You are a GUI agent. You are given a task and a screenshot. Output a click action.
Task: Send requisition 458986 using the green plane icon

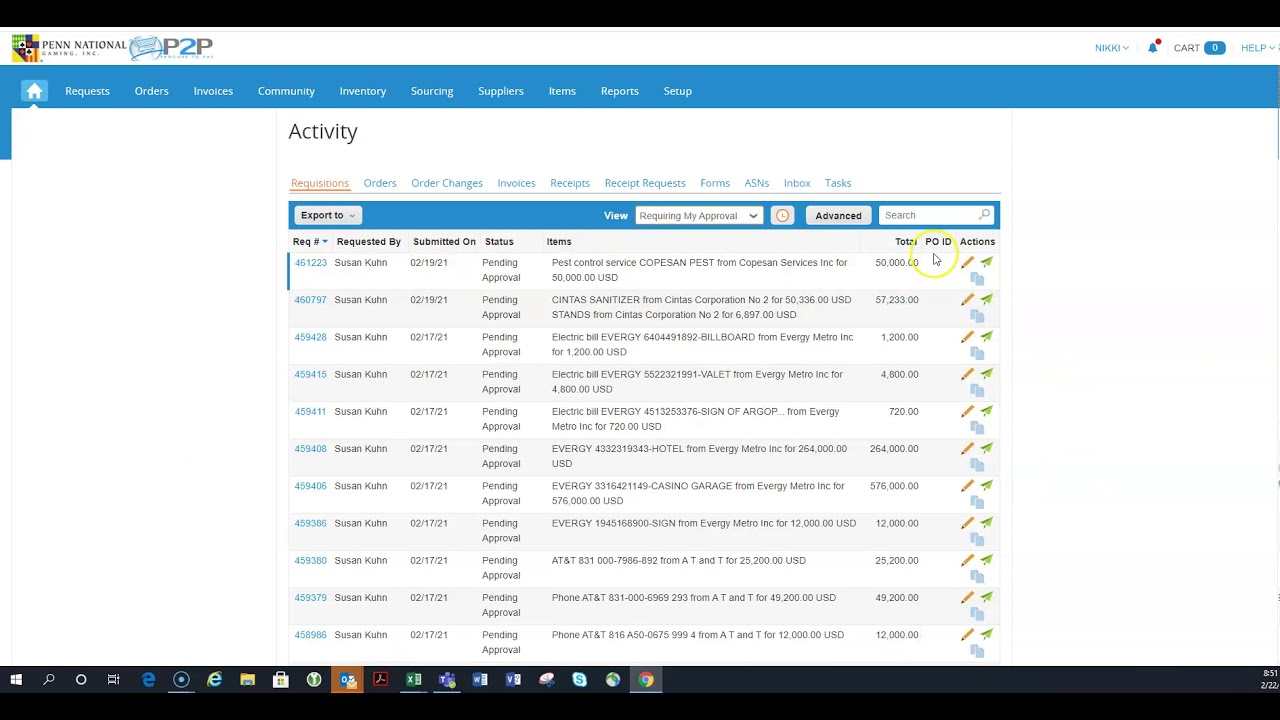point(987,635)
